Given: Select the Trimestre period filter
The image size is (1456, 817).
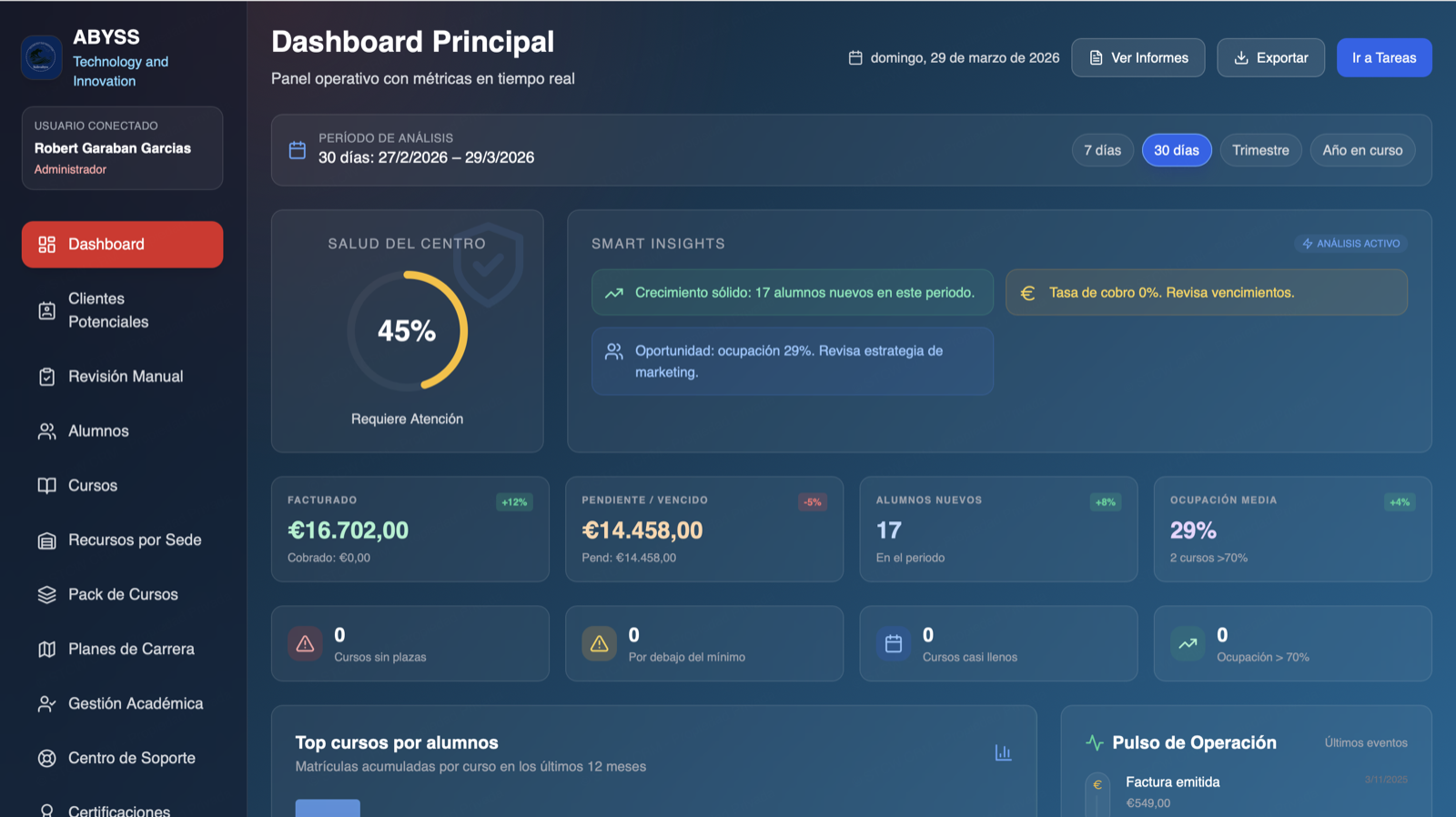Looking at the screenshot, I should 1259,150.
